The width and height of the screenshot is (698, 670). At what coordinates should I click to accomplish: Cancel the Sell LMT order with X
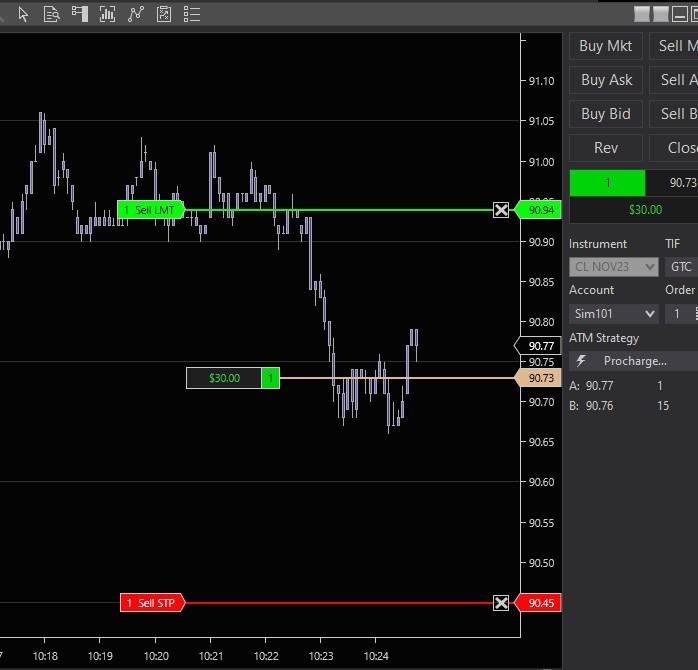(x=501, y=210)
